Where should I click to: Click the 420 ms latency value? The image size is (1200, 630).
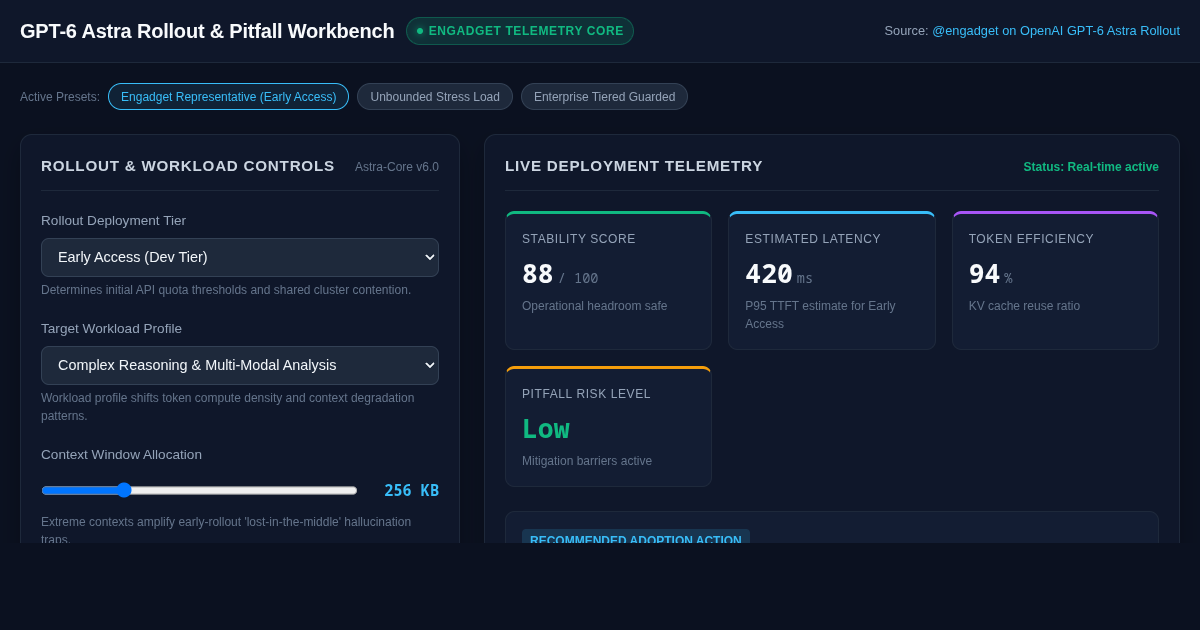coord(779,274)
